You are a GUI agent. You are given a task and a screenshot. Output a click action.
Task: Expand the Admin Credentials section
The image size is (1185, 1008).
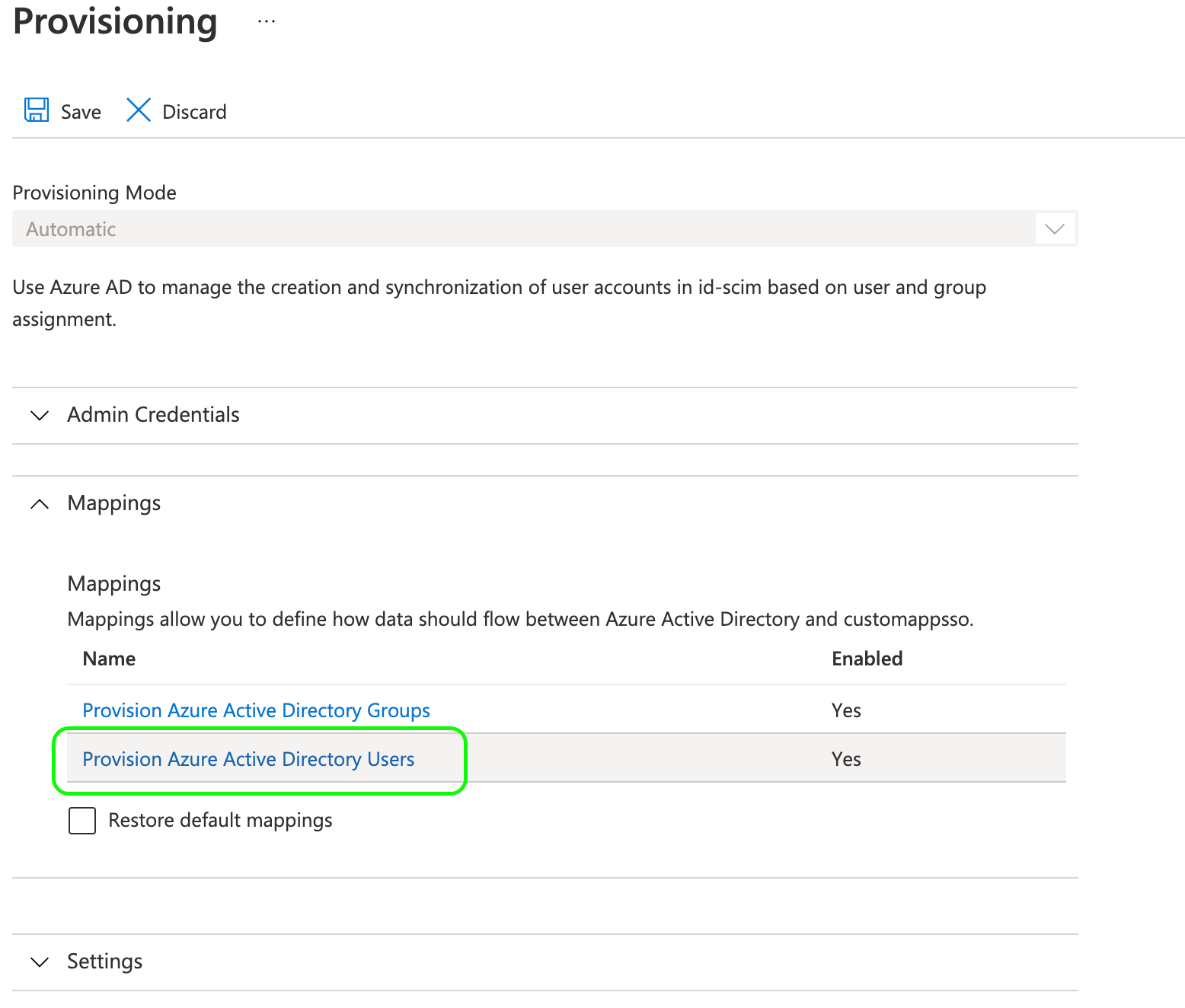click(153, 415)
